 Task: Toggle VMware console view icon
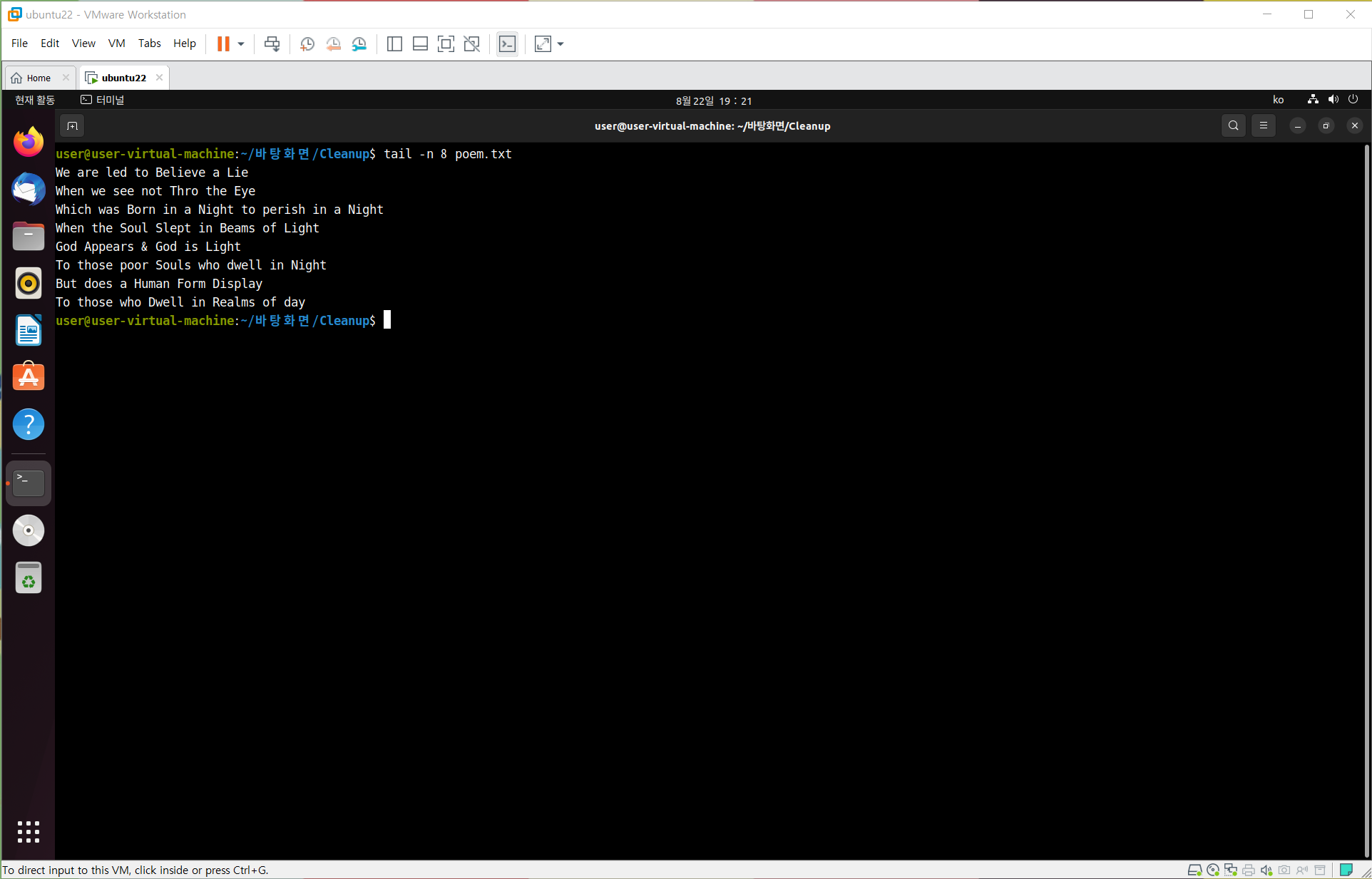(507, 44)
